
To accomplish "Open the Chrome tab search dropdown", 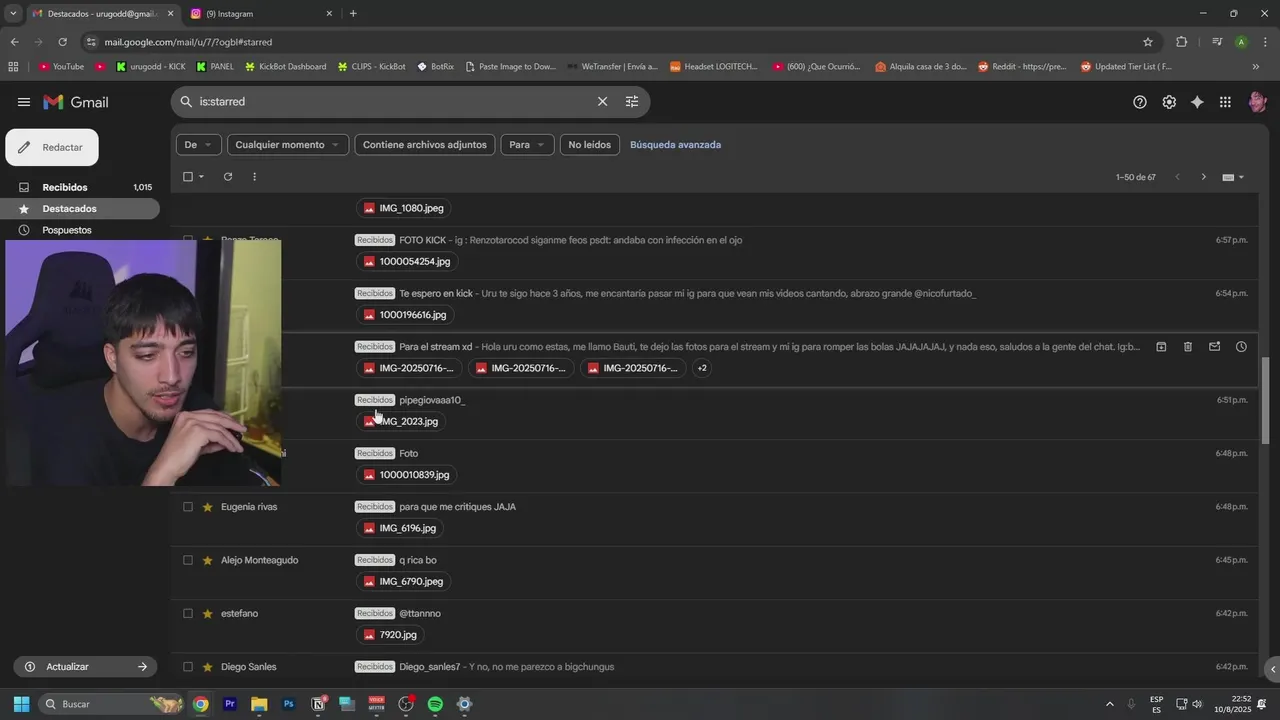I will [x=13, y=13].
